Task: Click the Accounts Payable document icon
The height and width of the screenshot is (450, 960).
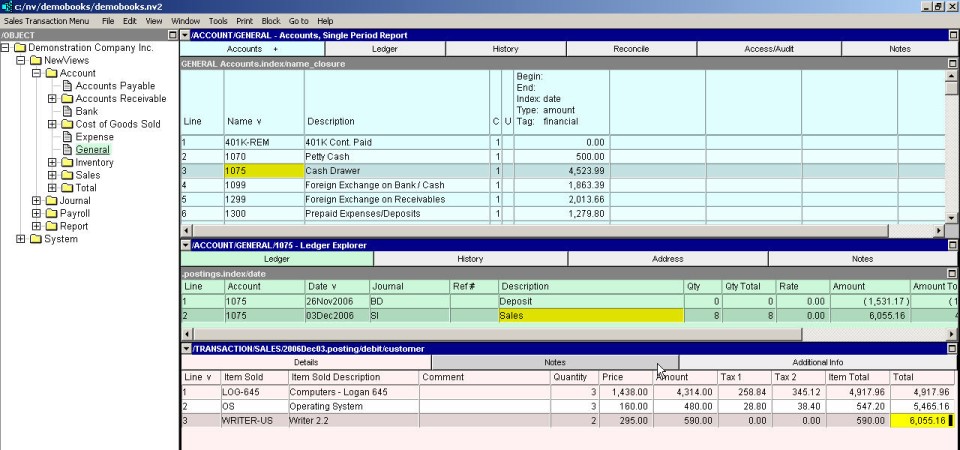Action: [x=67, y=86]
